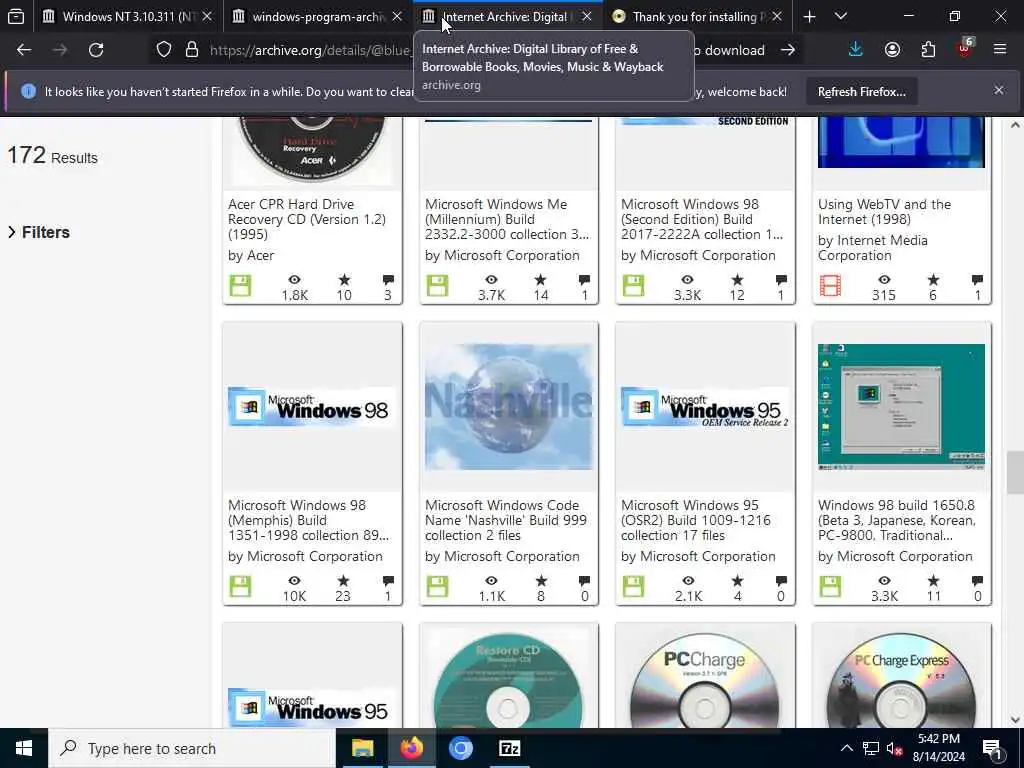Open Windows 95 OSR2 Build 1009-1216 title
Viewport: 1024px width, 768px height.
696,520
